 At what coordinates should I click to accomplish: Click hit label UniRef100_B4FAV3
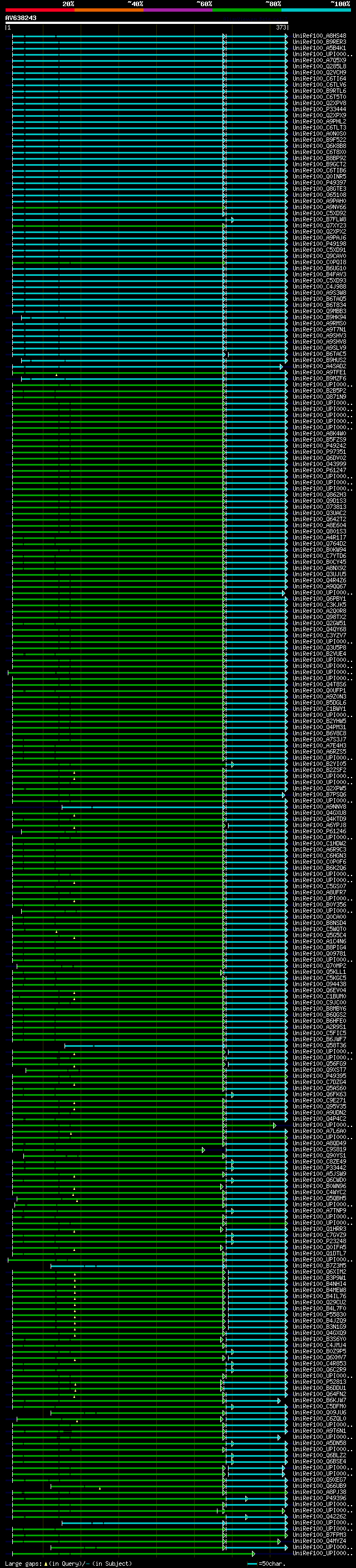point(319,275)
